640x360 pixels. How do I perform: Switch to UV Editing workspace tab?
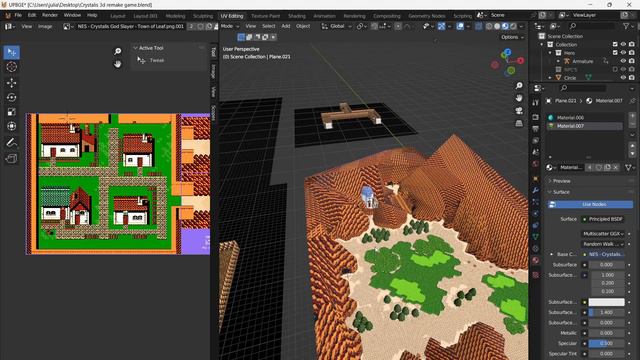232,16
